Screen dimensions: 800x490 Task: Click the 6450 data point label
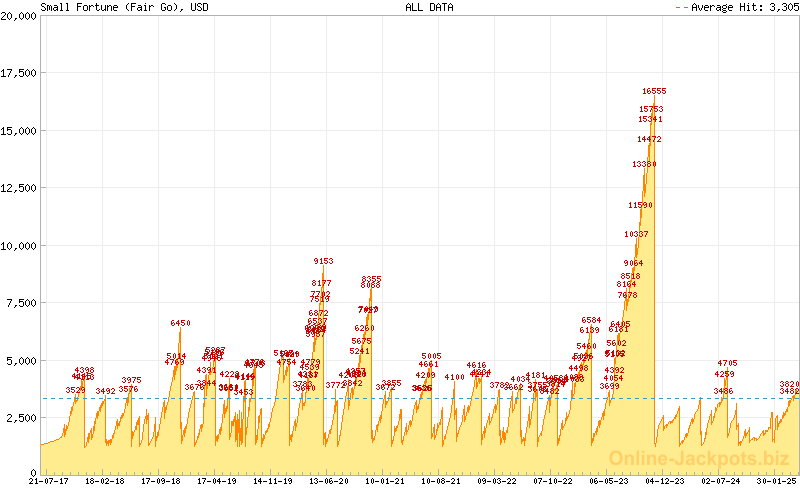point(180,323)
